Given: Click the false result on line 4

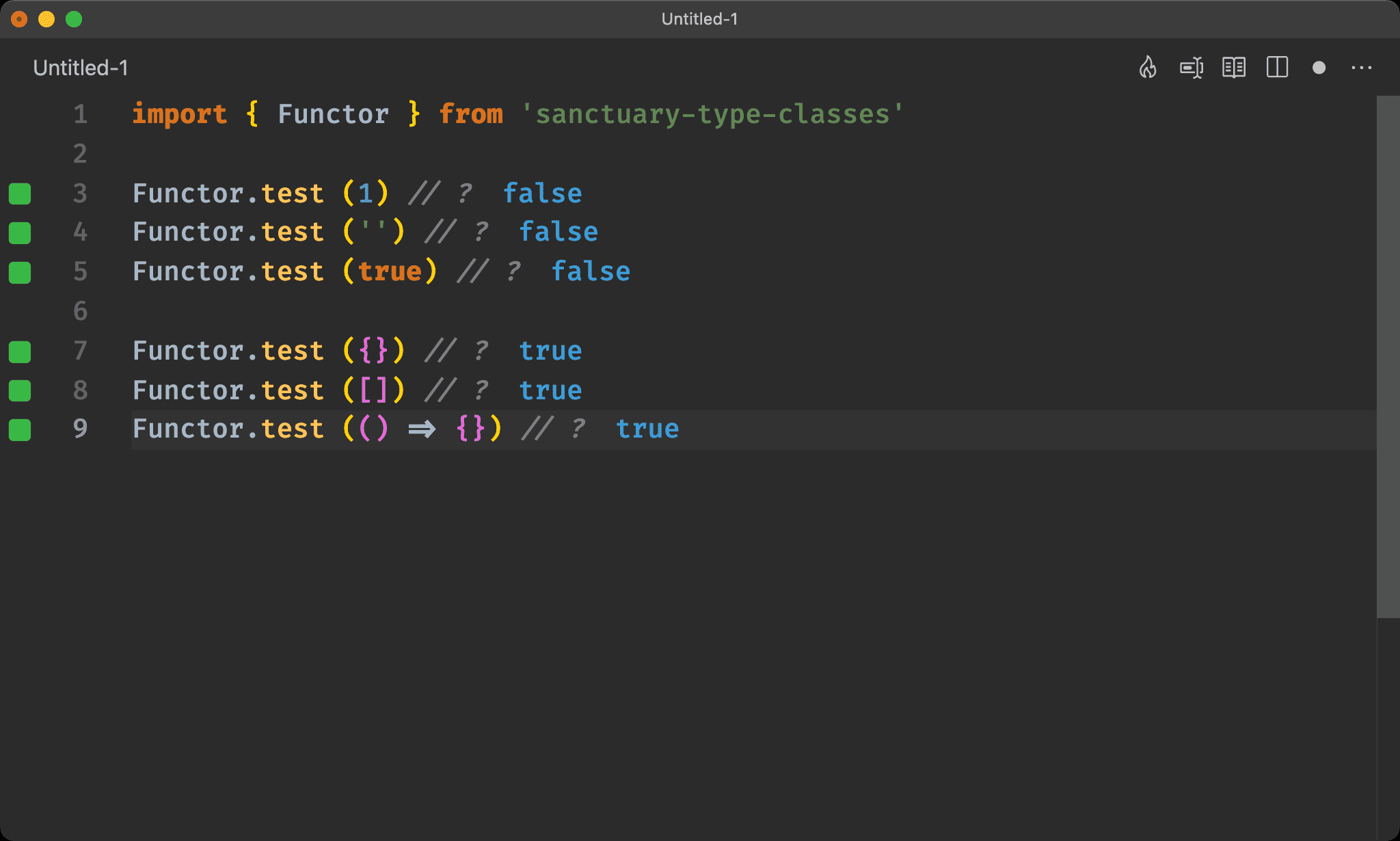Looking at the screenshot, I should (559, 232).
